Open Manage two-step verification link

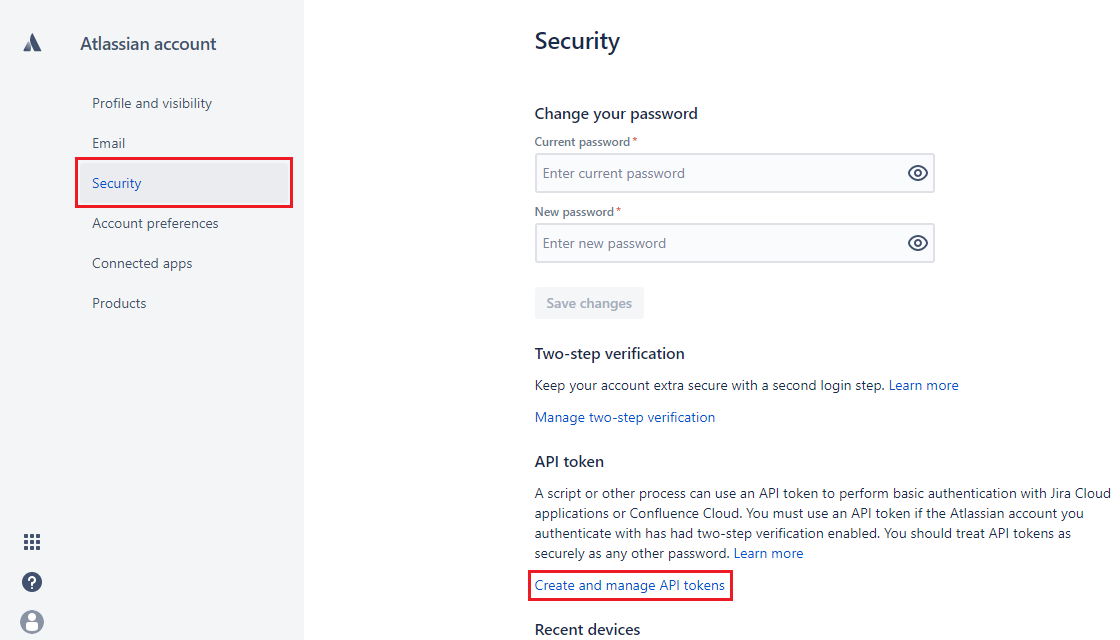tap(625, 417)
